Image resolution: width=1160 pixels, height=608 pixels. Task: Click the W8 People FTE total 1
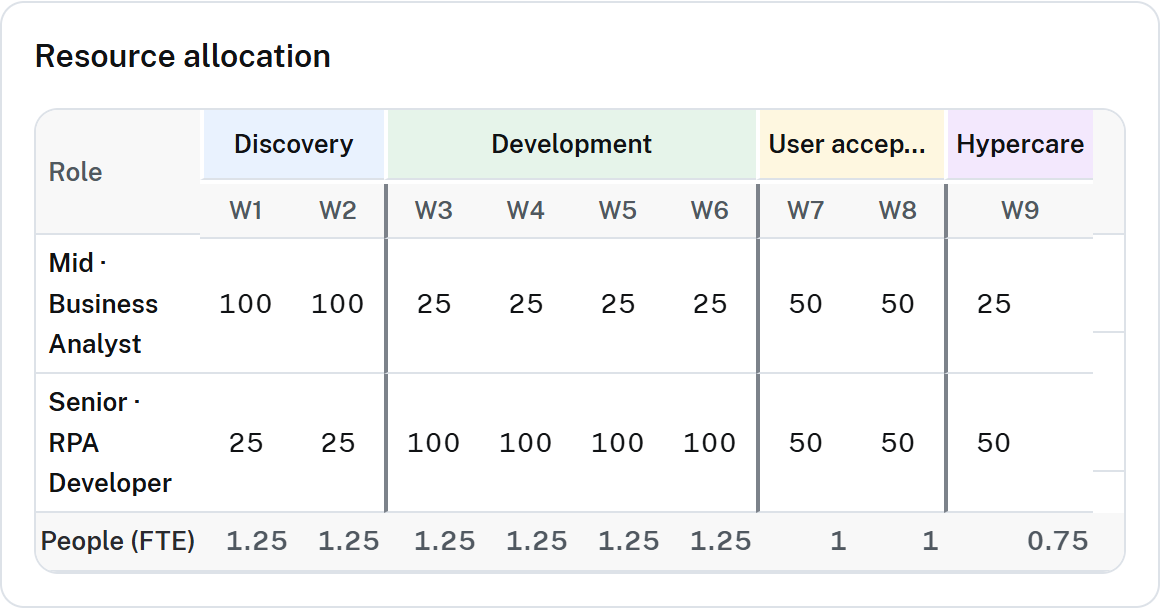pos(931,541)
